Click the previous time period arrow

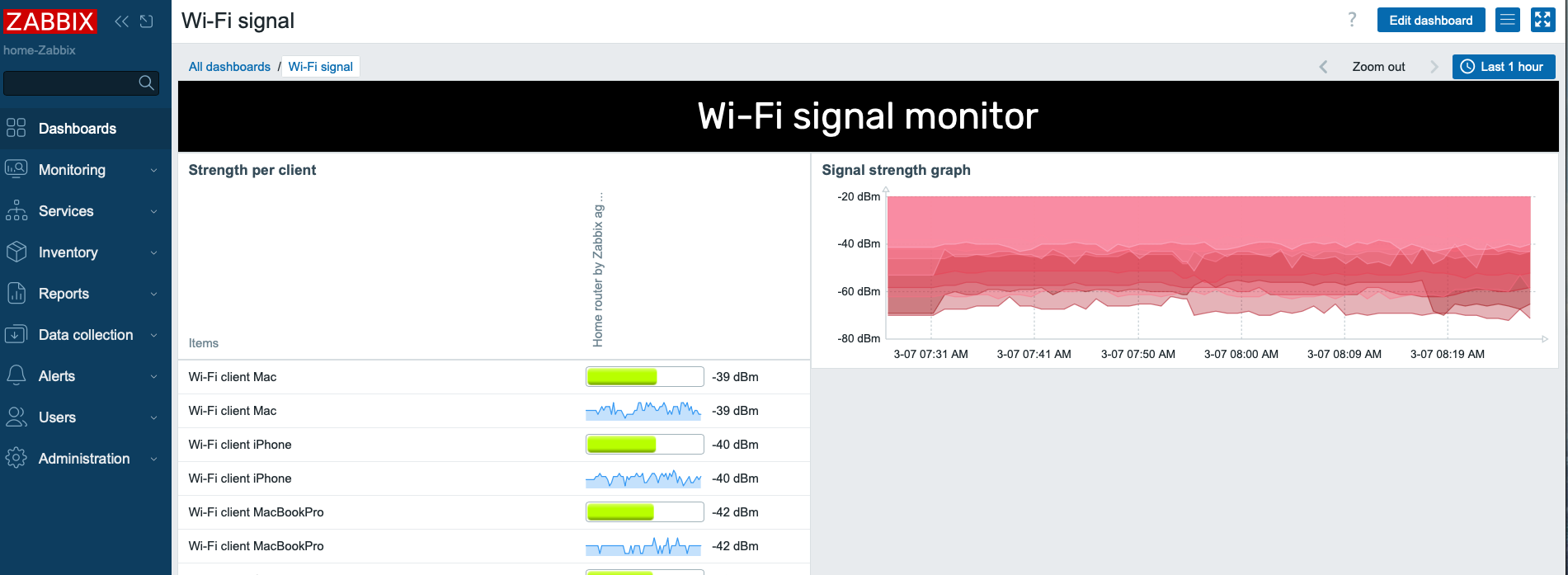[1323, 67]
